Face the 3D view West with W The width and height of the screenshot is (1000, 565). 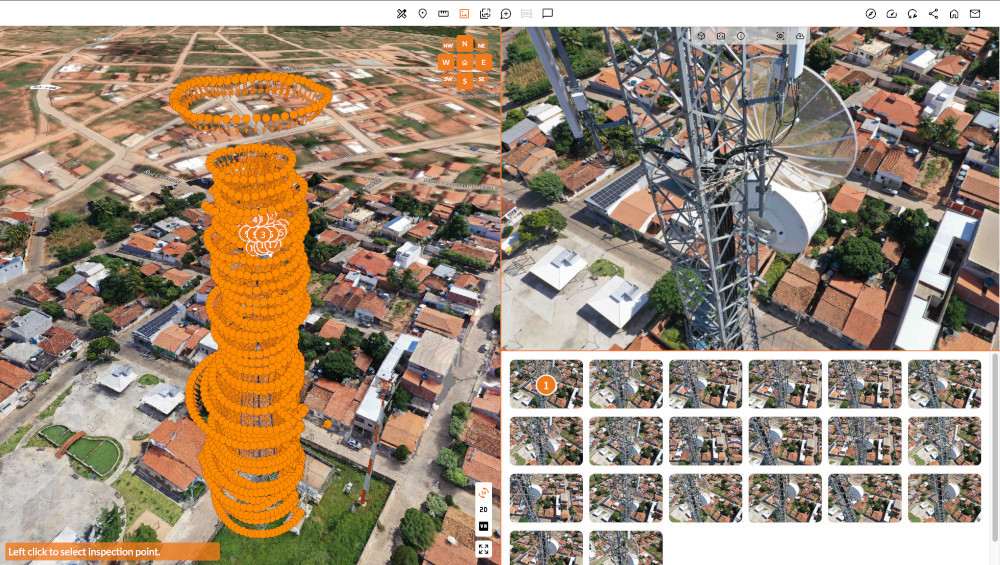(x=446, y=62)
